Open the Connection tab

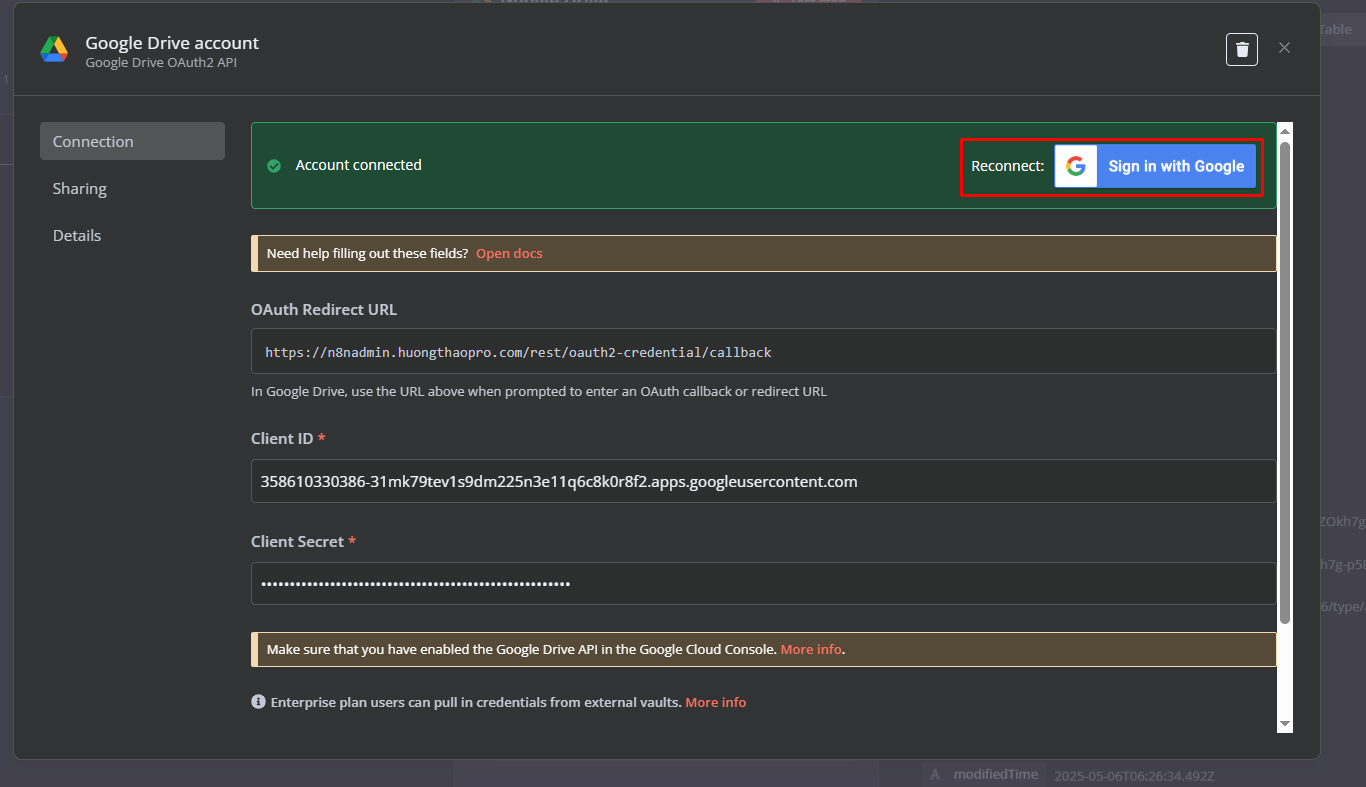pyautogui.click(x=132, y=141)
